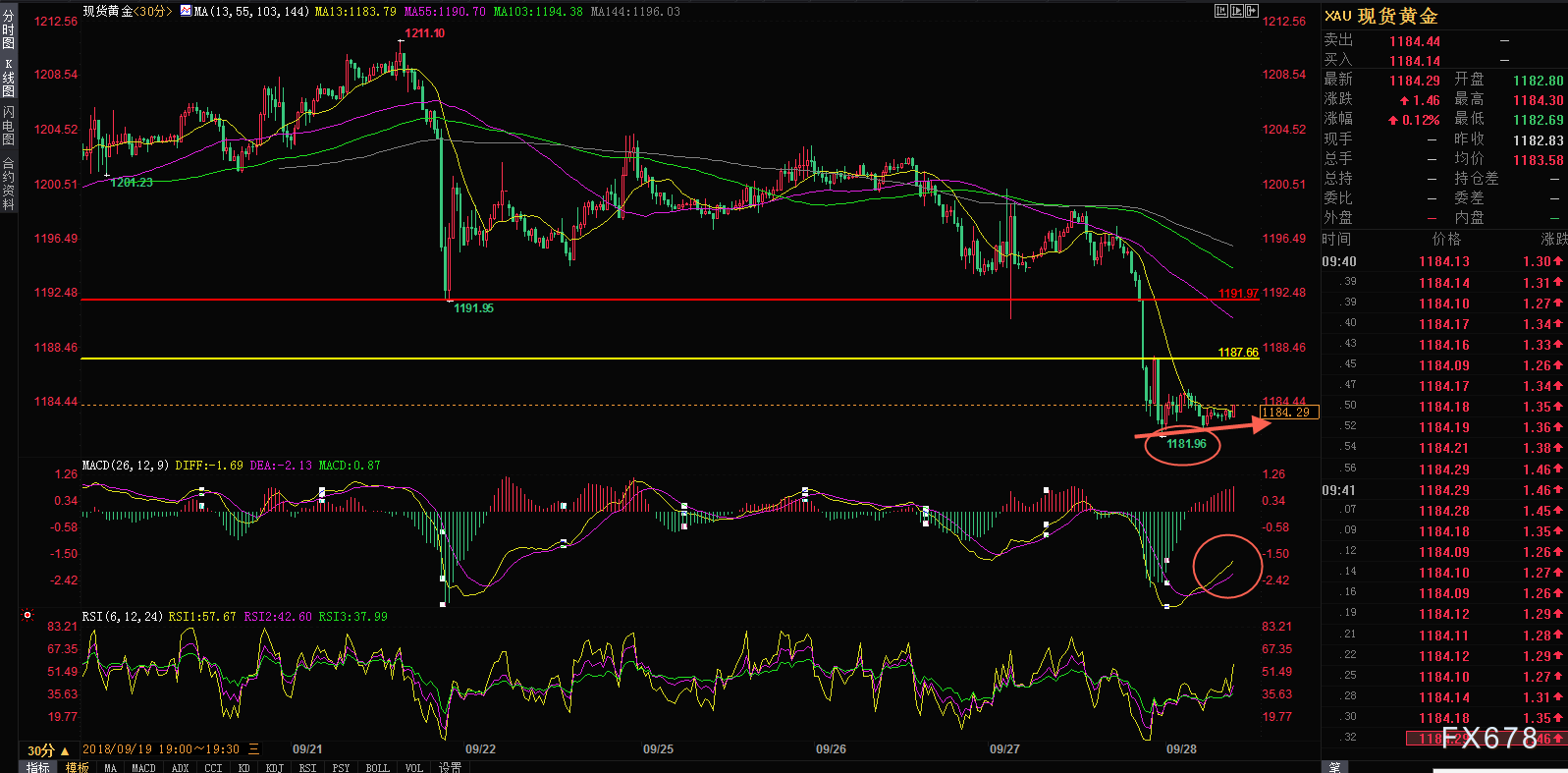Click the 买入 price 1184.14

click(x=1415, y=61)
